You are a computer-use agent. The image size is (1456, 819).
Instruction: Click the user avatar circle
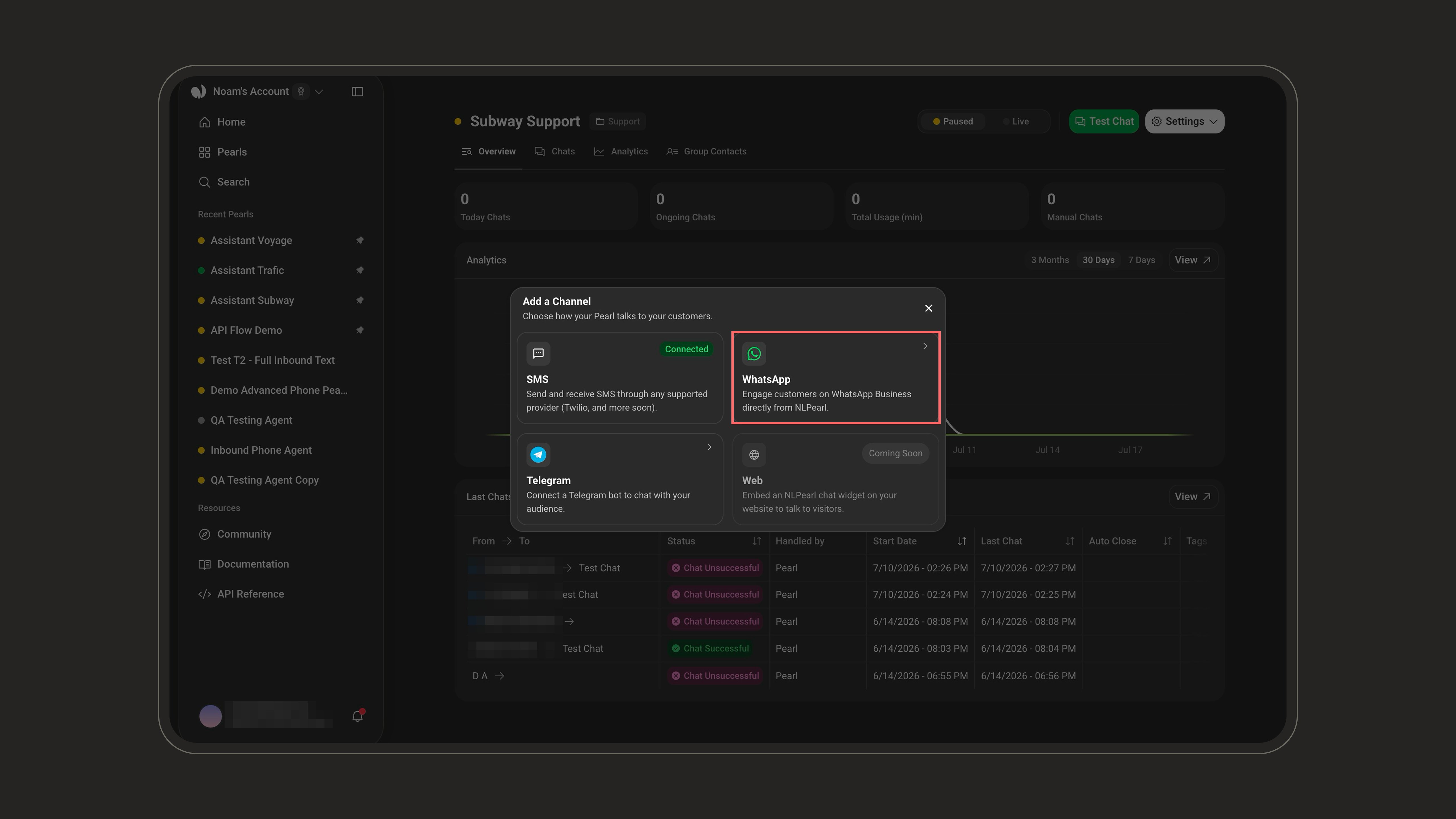click(x=210, y=716)
